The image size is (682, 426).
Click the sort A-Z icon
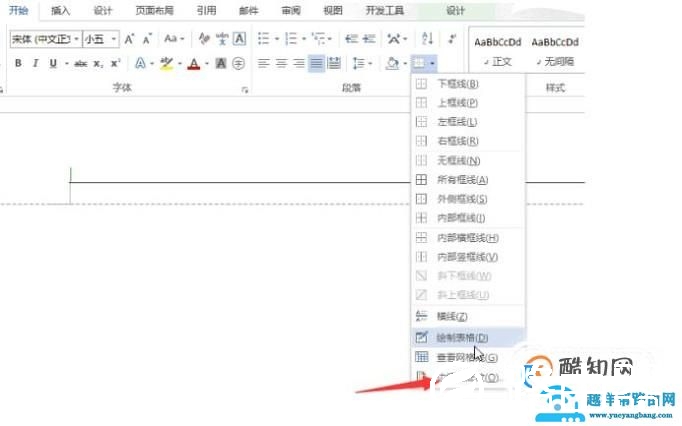tap(427, 39)
